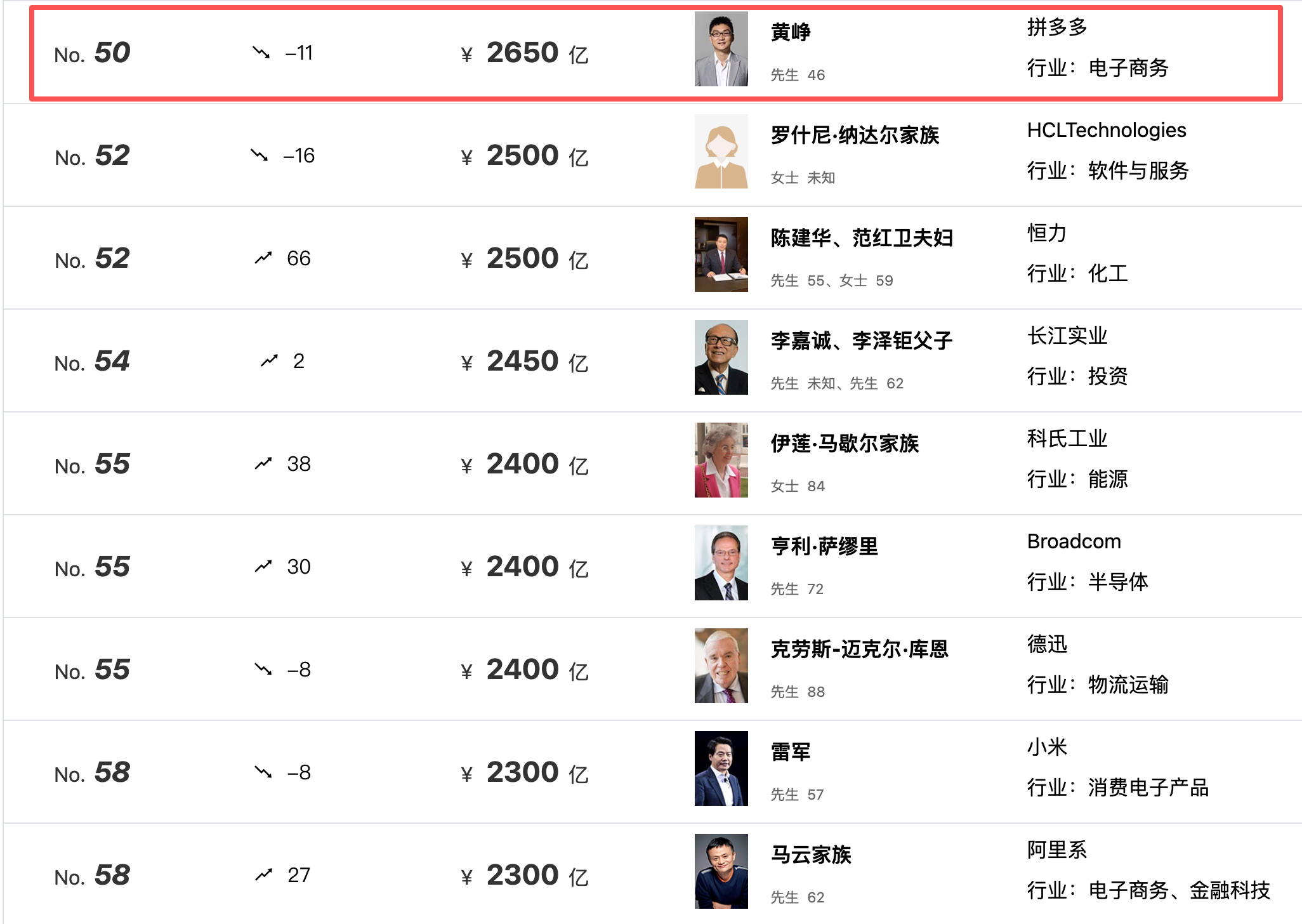Open the name link 雷军
This screenshot has width=1302, height=924.
[791, 752]
